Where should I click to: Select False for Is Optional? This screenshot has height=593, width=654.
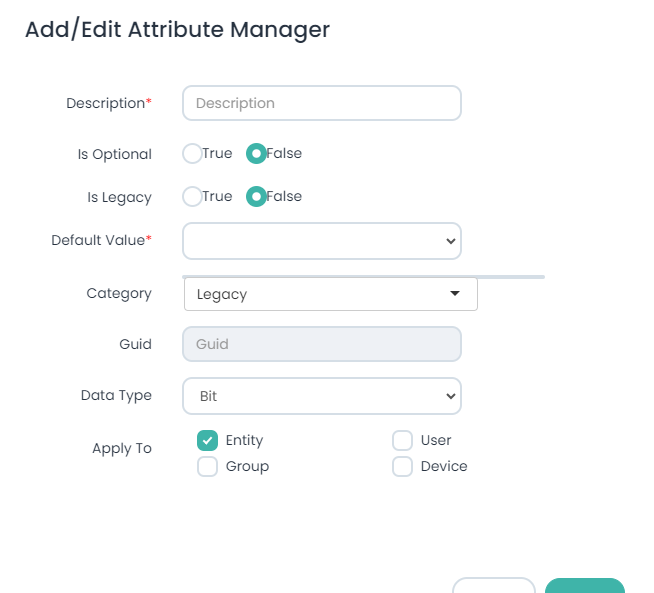pyautogui.click(x=256, y=154)
